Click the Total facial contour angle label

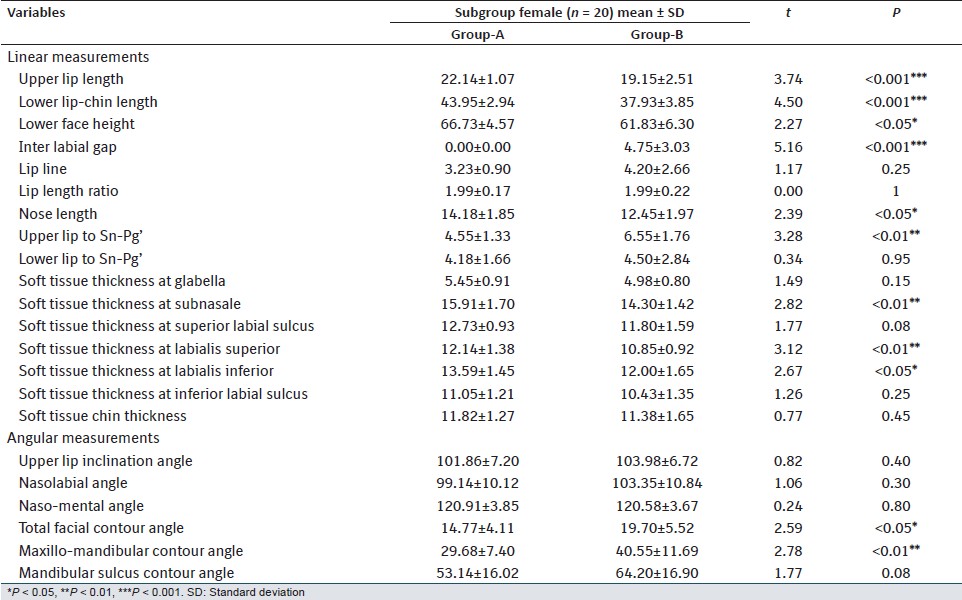(x=101, y=528)
